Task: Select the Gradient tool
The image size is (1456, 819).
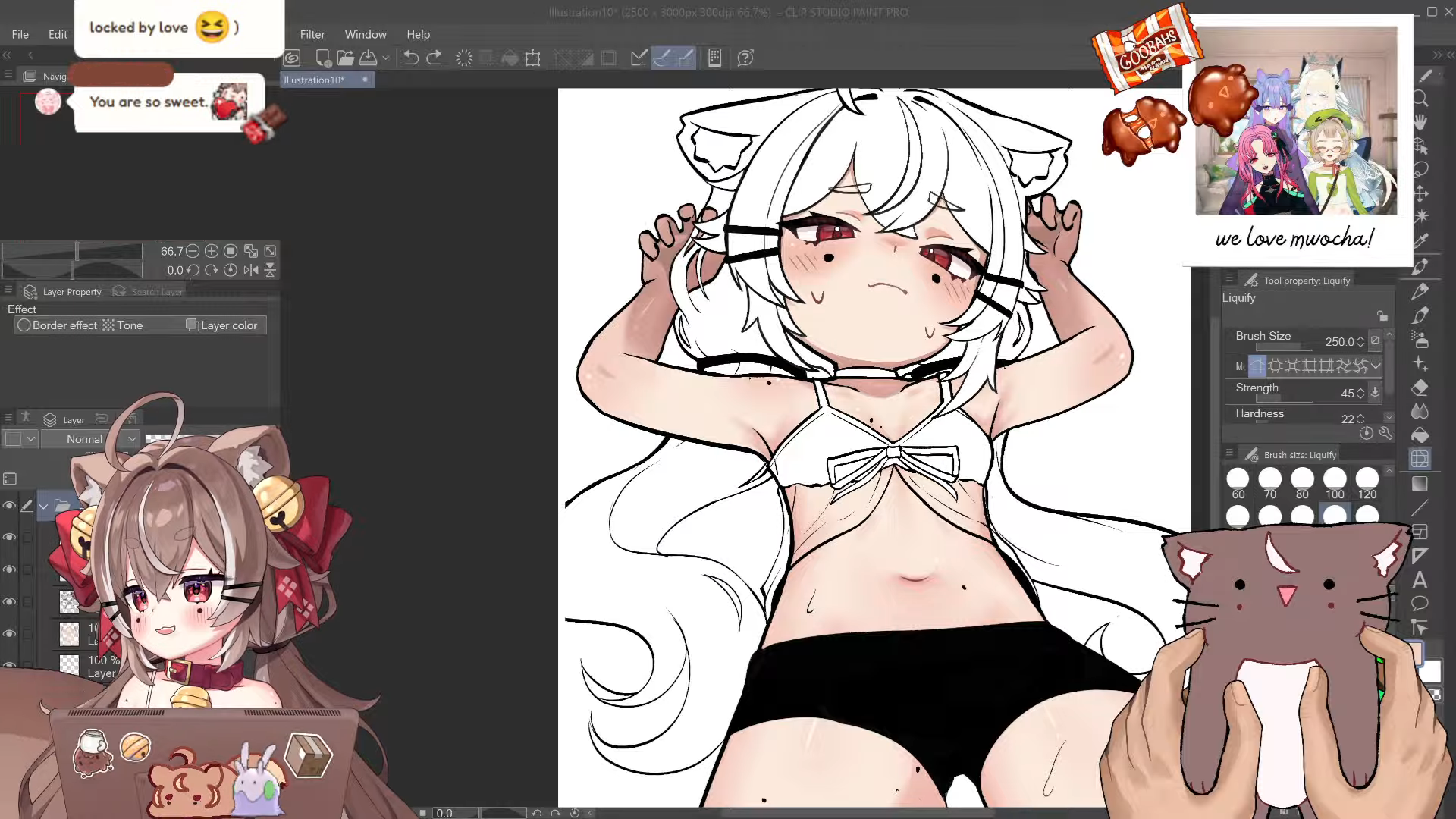Action: pos(1420,484)
